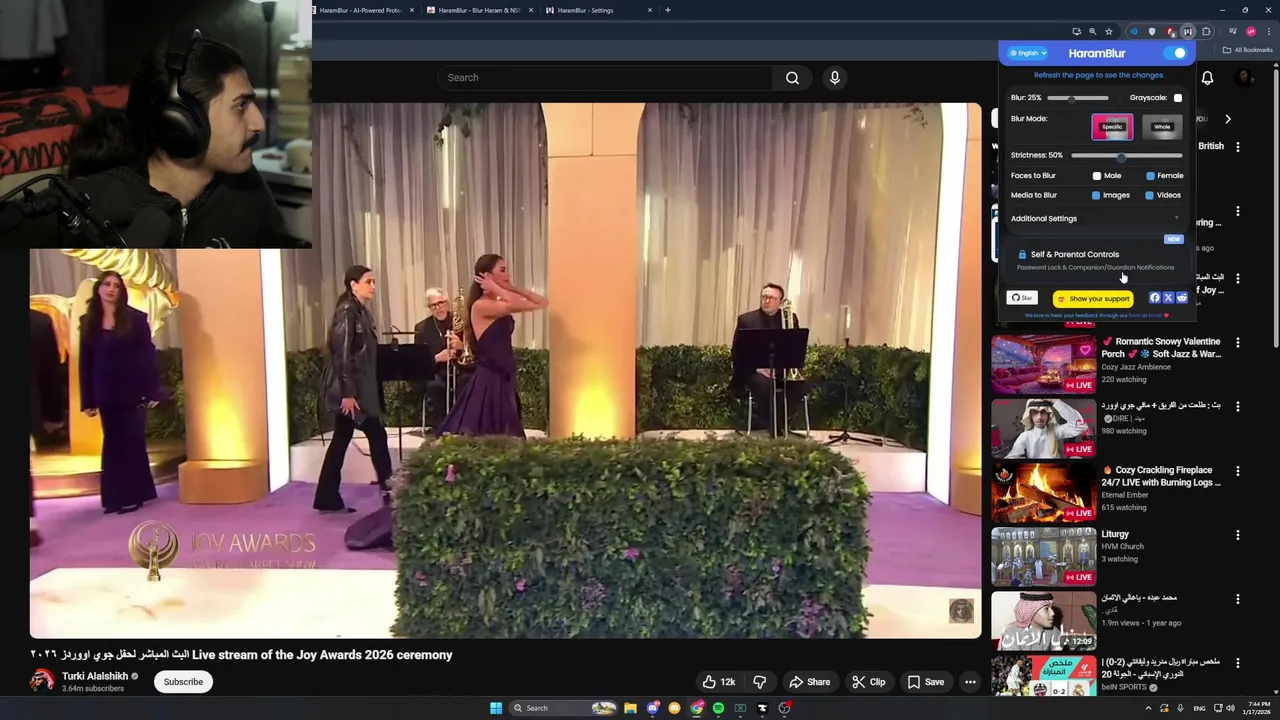Open Self & Parental Controls

coord(1096,260)
